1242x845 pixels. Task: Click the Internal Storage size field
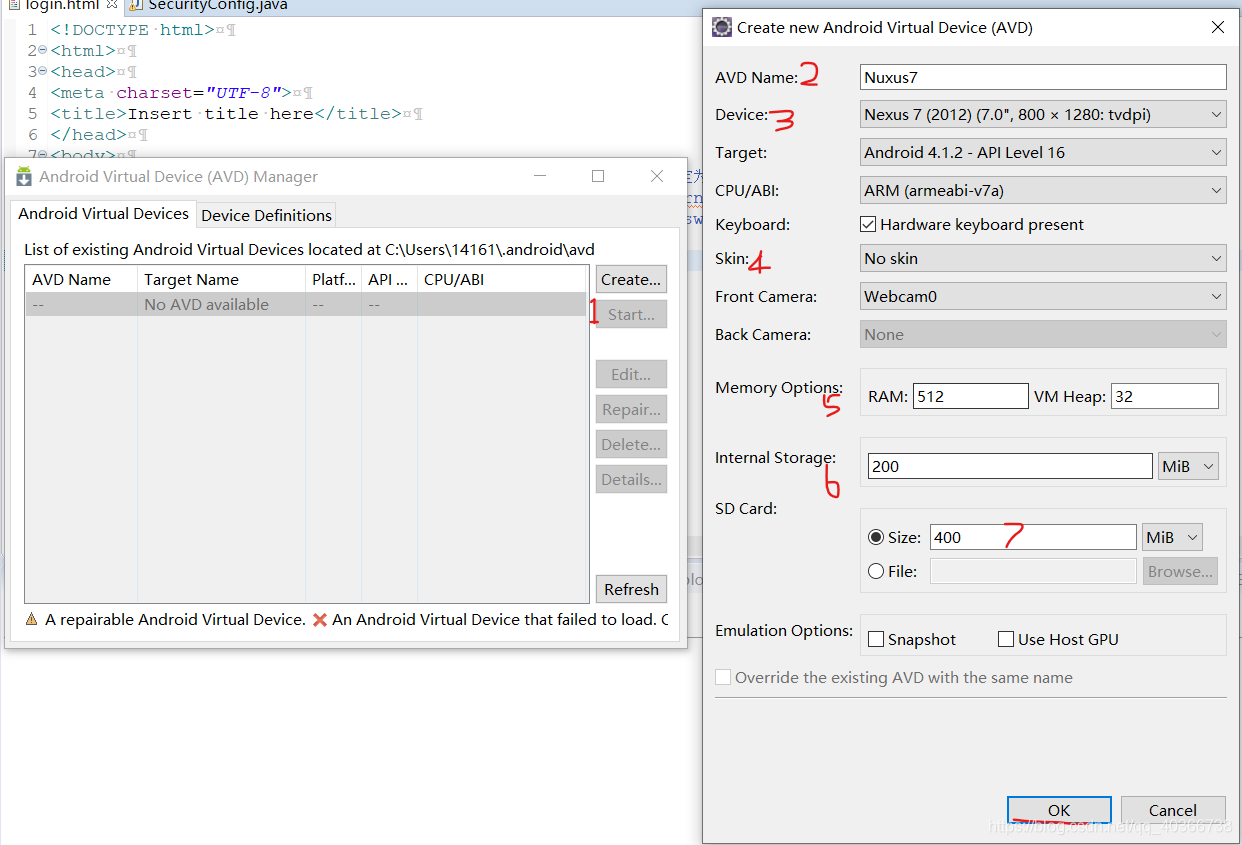tap(1011, 466)
